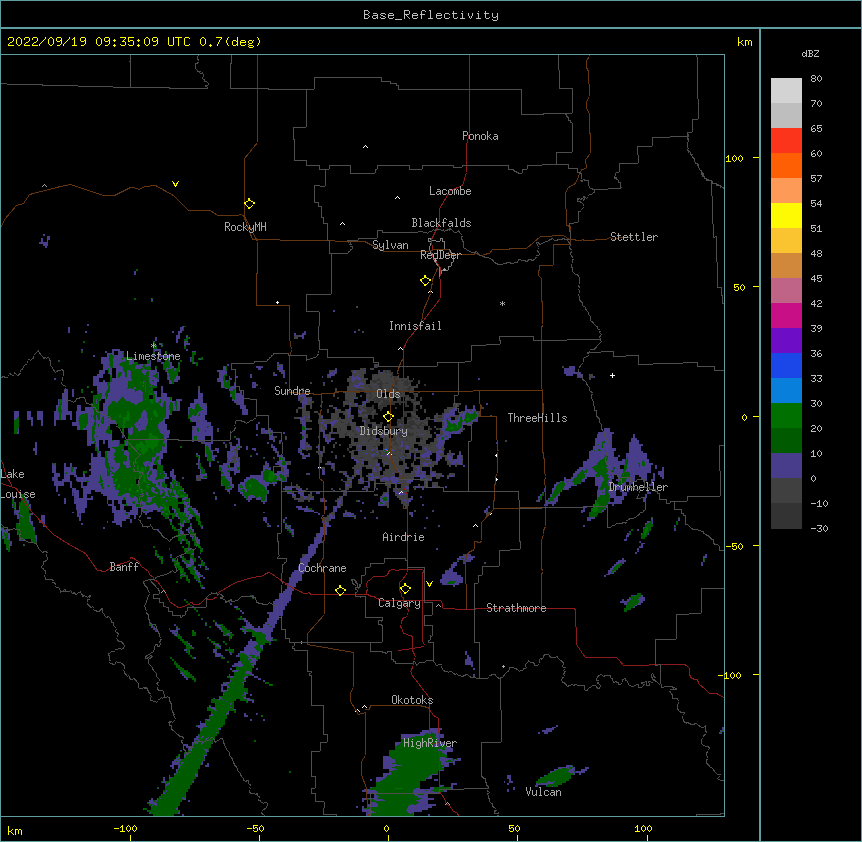Click the 2022/09/19 09:35:09 UTC timestamp
Screen dimensions: 862x842
click(x=99, y=42)
